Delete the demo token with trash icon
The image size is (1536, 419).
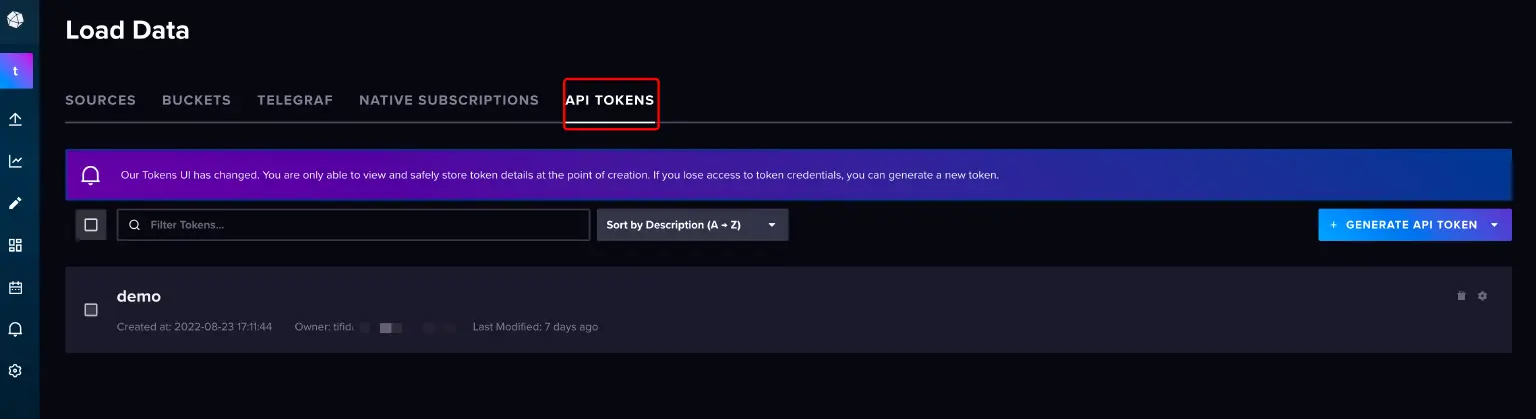click(1461, 296)
